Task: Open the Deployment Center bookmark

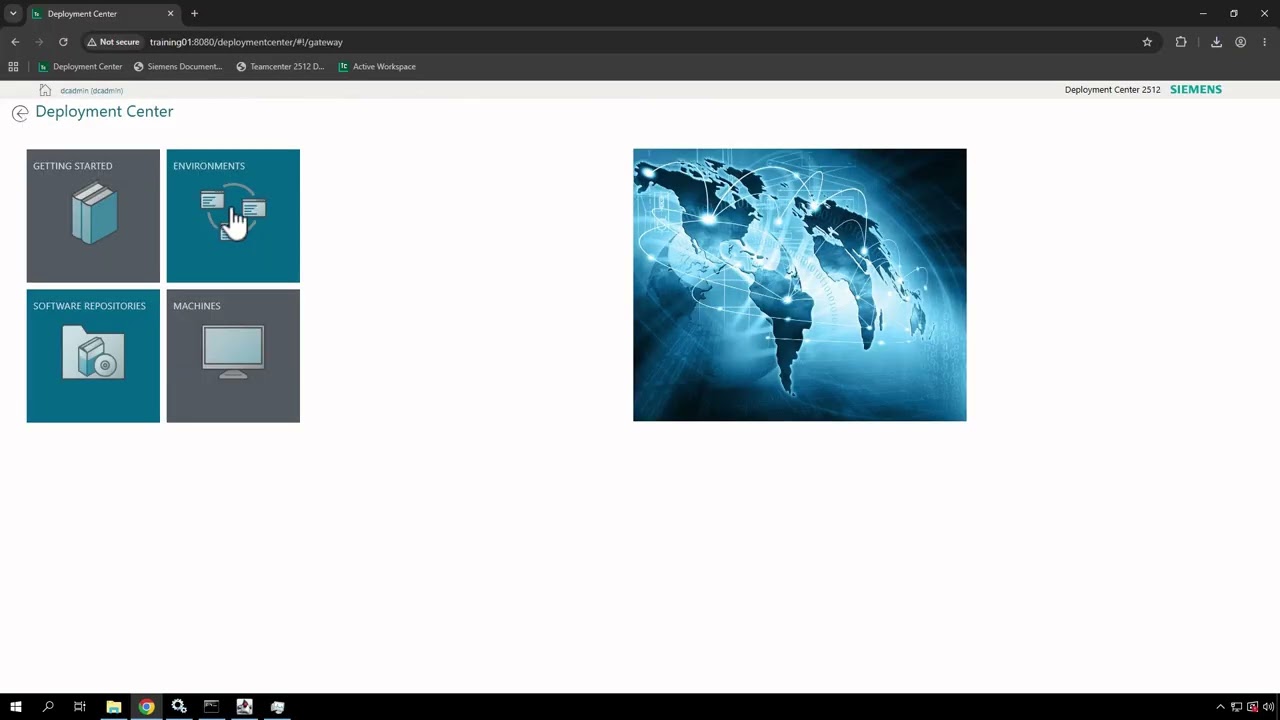Action: coord(80,67)
